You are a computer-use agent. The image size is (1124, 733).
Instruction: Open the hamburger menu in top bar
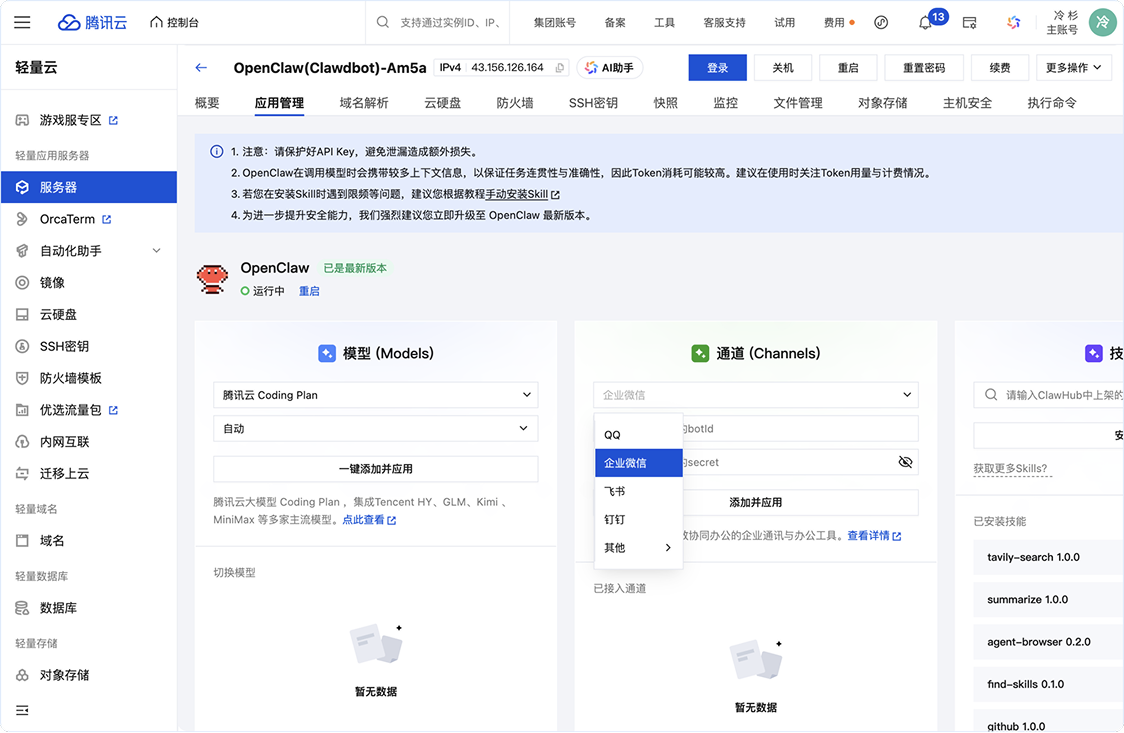(x=22, y=22)
